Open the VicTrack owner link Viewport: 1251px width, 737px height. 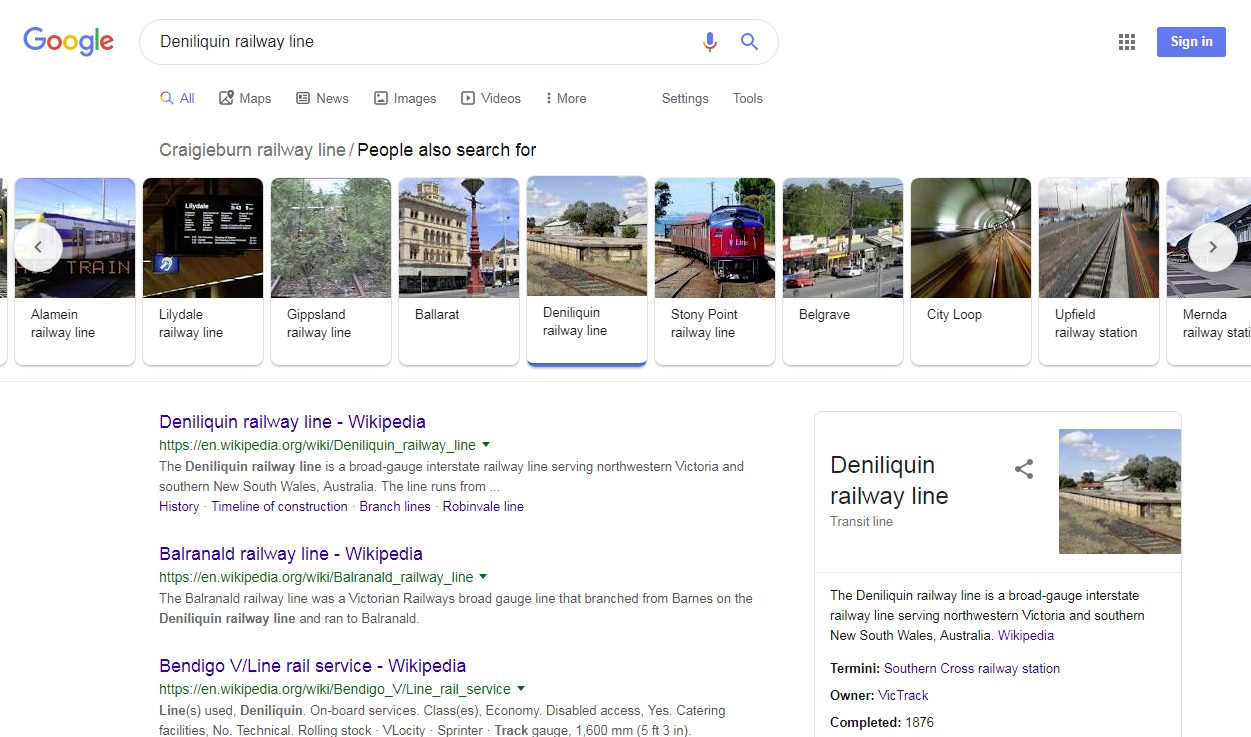pyautogui.click(x=903, y=696)
